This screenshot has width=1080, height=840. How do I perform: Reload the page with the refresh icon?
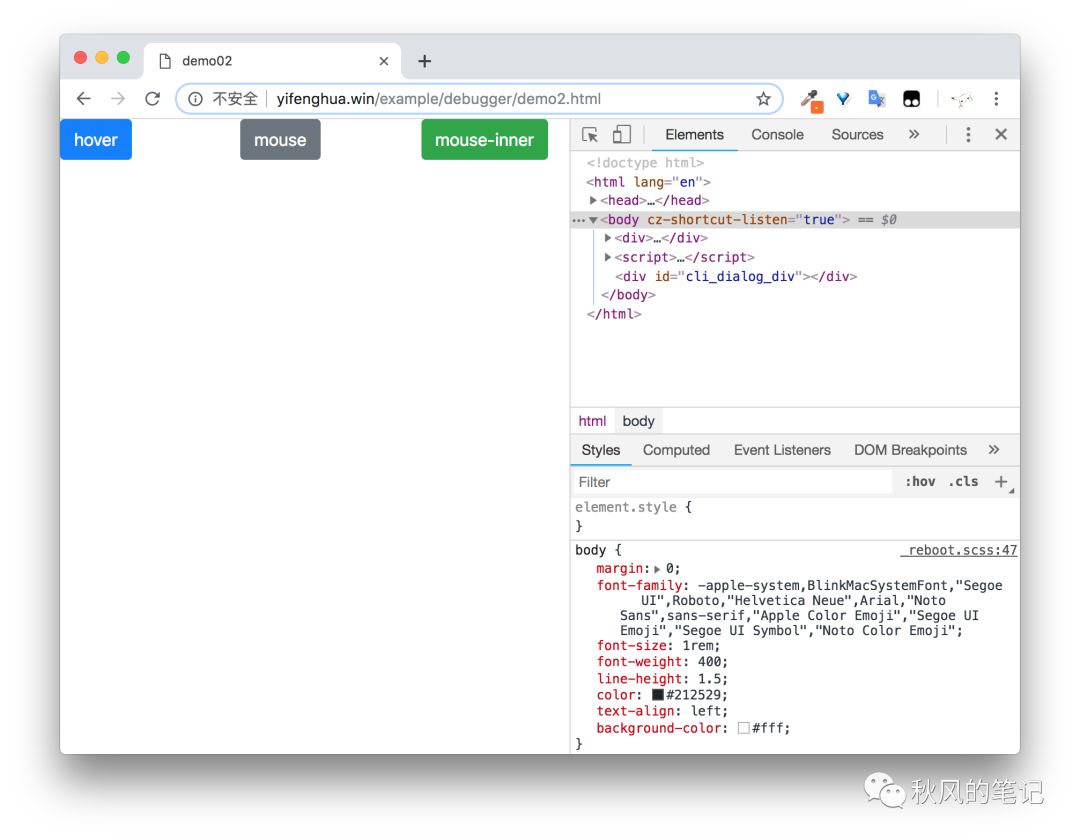click(152, 98)
